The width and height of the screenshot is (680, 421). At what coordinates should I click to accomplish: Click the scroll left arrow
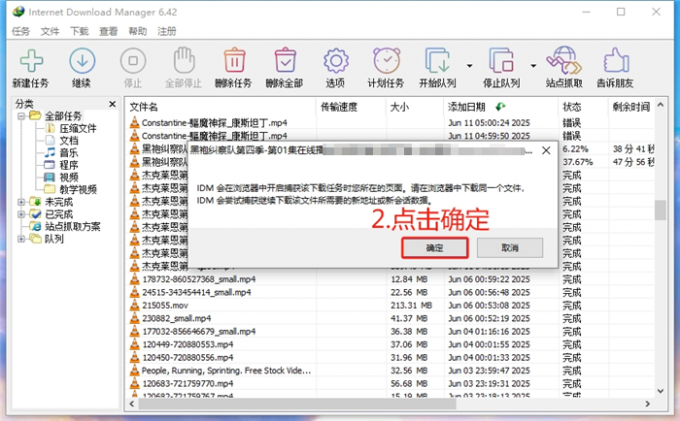click(132, 404)
